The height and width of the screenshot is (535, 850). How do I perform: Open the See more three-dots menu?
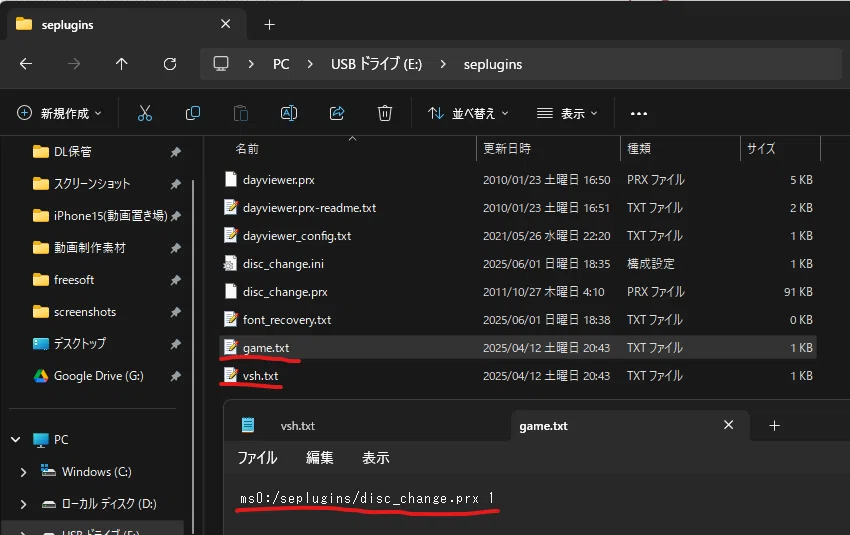click(x=639, y=113)
